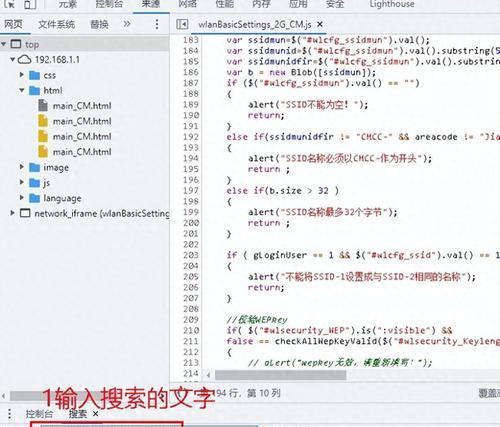
Task: Expand the network_iframe tree node
Action: click(12, 213)
